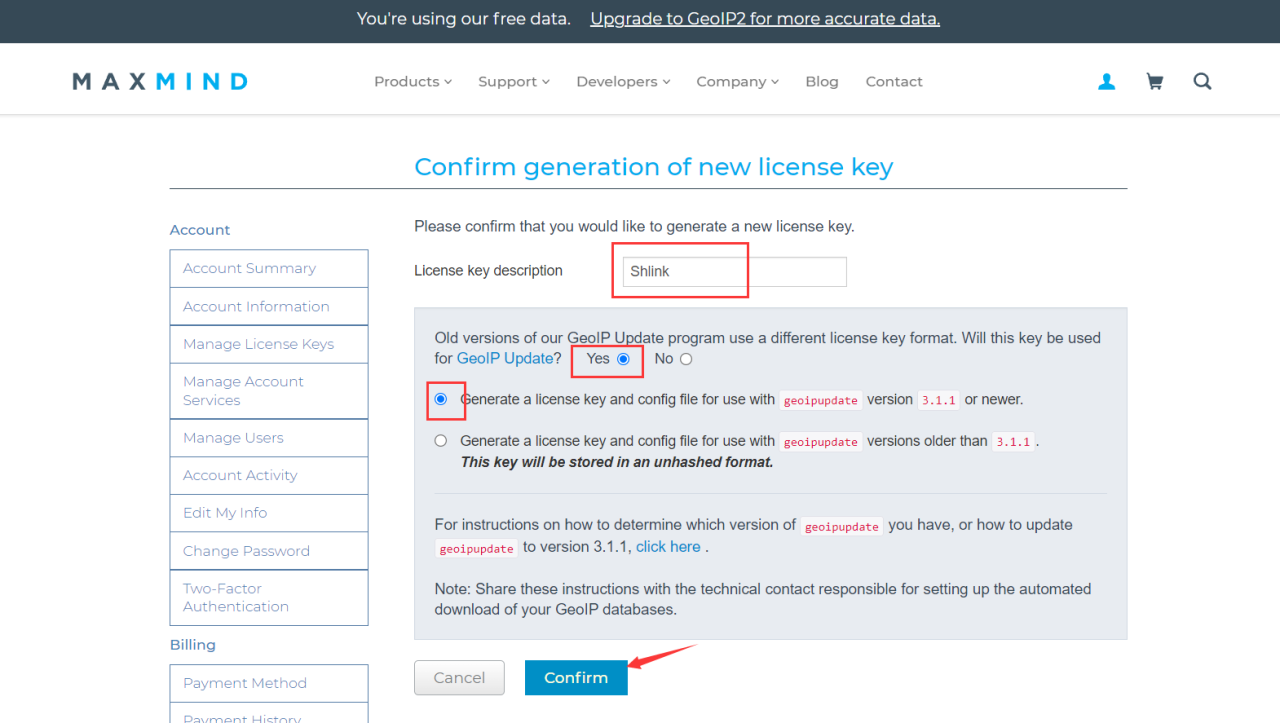1280x723 pixels.
Task: Select Yes for GeoIP Update
Action: click(x=624, y=359)
